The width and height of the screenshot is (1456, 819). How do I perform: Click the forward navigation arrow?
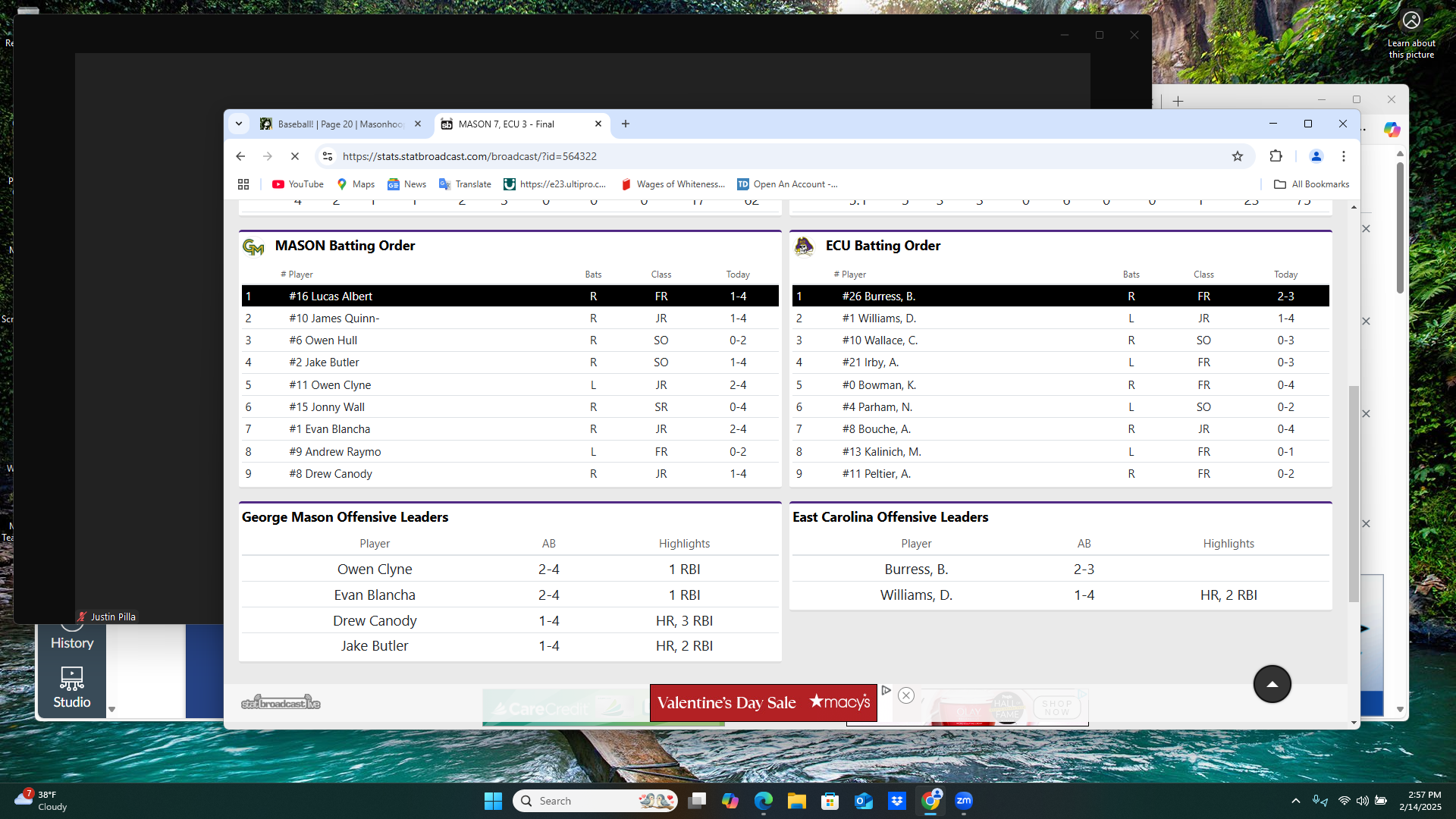point(268,156)
